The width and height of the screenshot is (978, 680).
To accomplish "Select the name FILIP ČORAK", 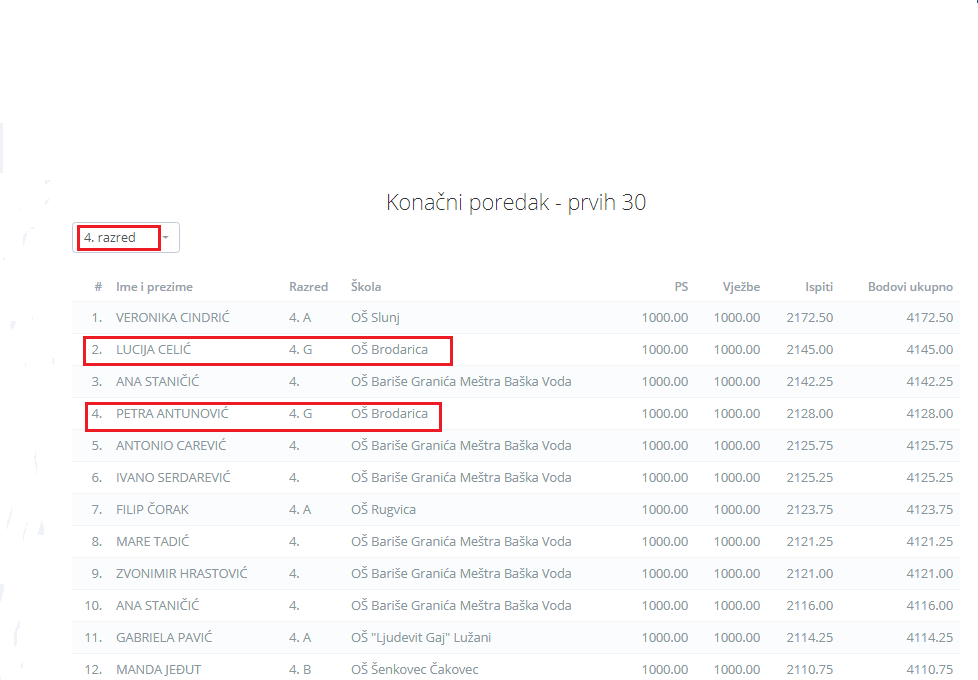I will coord(152,510).
